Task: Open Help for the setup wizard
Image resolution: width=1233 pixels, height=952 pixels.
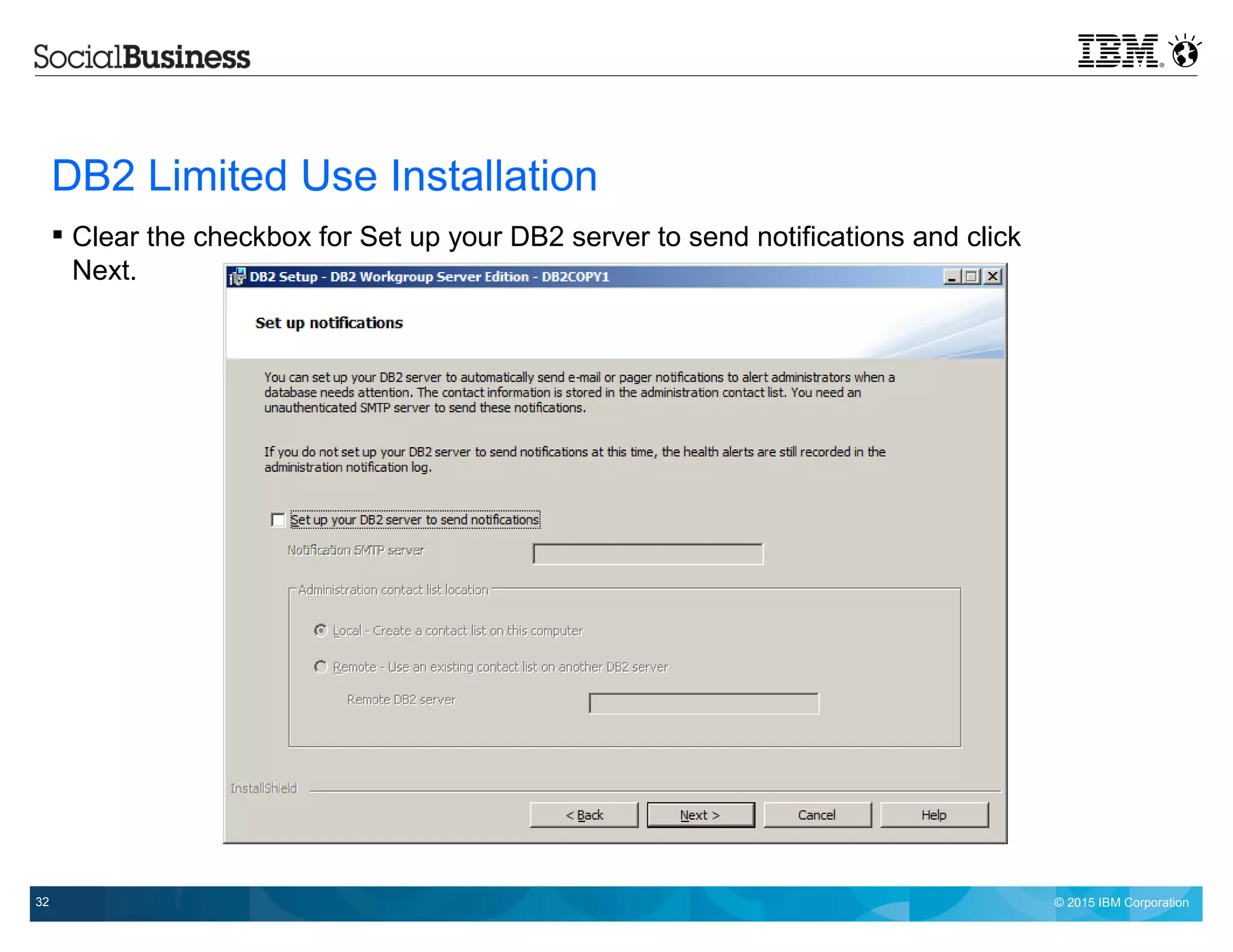Action: point(934,815)
